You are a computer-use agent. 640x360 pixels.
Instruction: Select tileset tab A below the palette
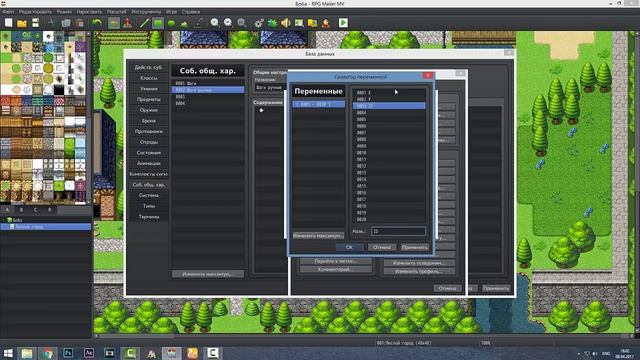pos(7,210)
